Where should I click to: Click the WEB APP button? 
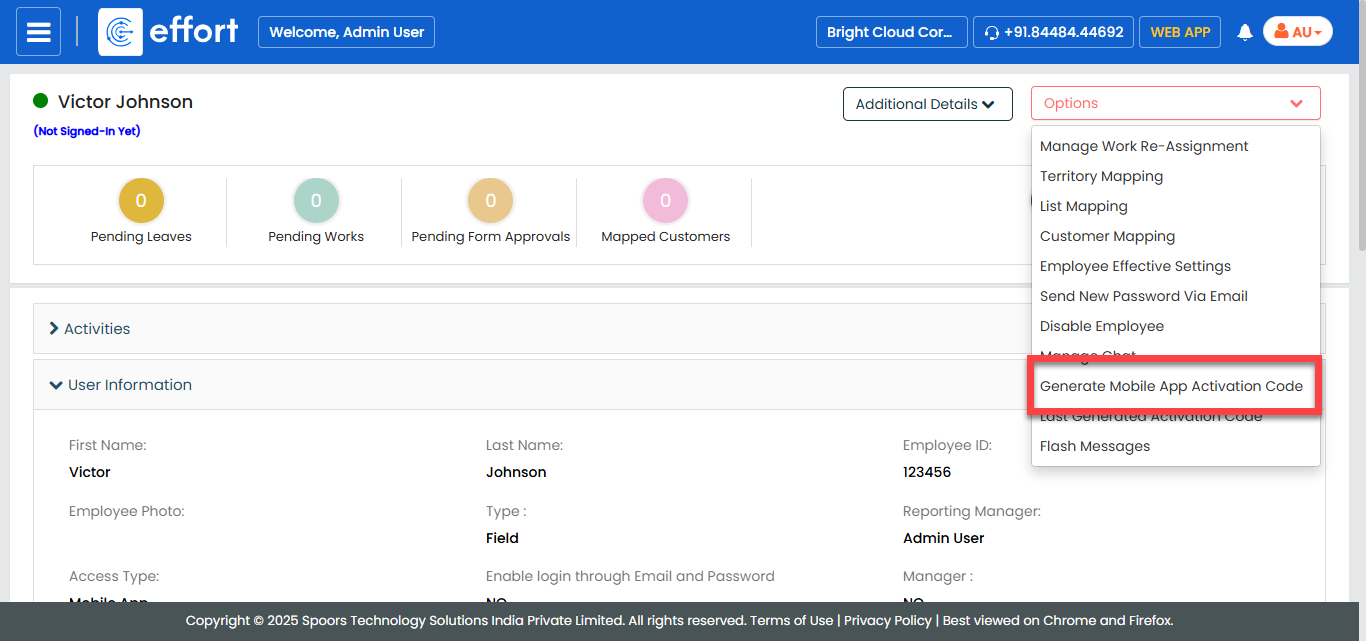click(1180, 32)
